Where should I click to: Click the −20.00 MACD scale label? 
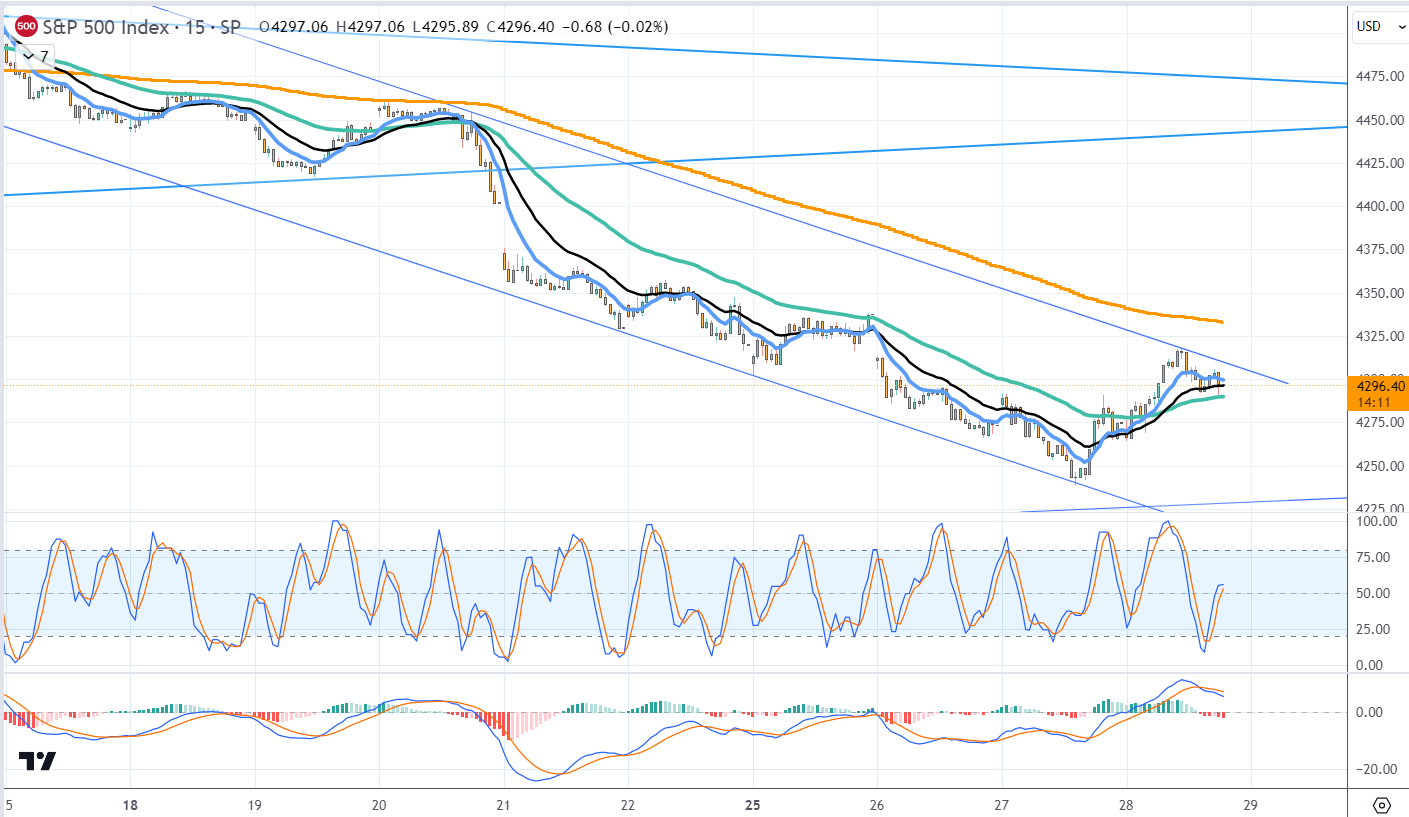pos(1379,769)
